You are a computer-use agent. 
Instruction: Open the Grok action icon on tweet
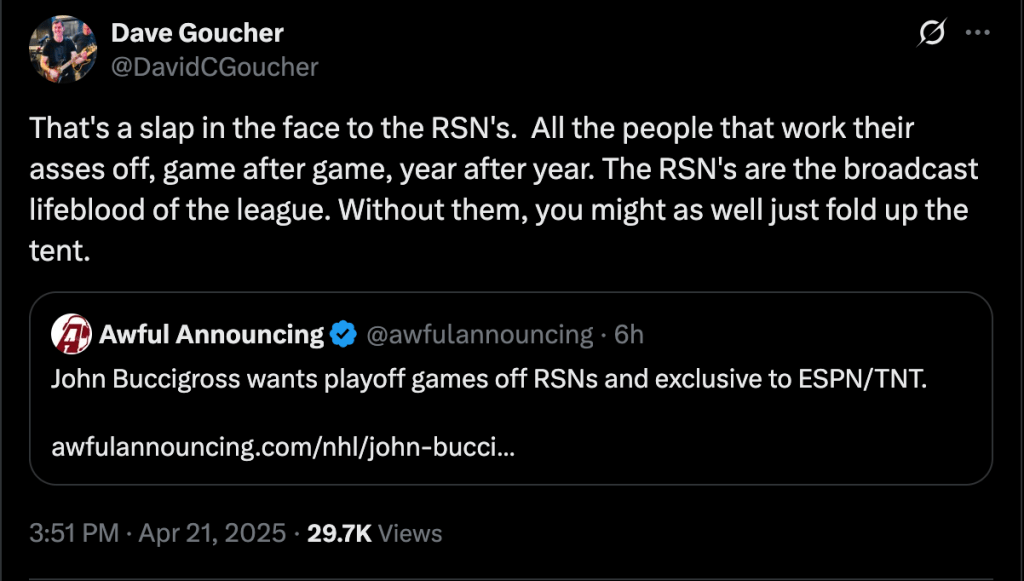point(931,34)
